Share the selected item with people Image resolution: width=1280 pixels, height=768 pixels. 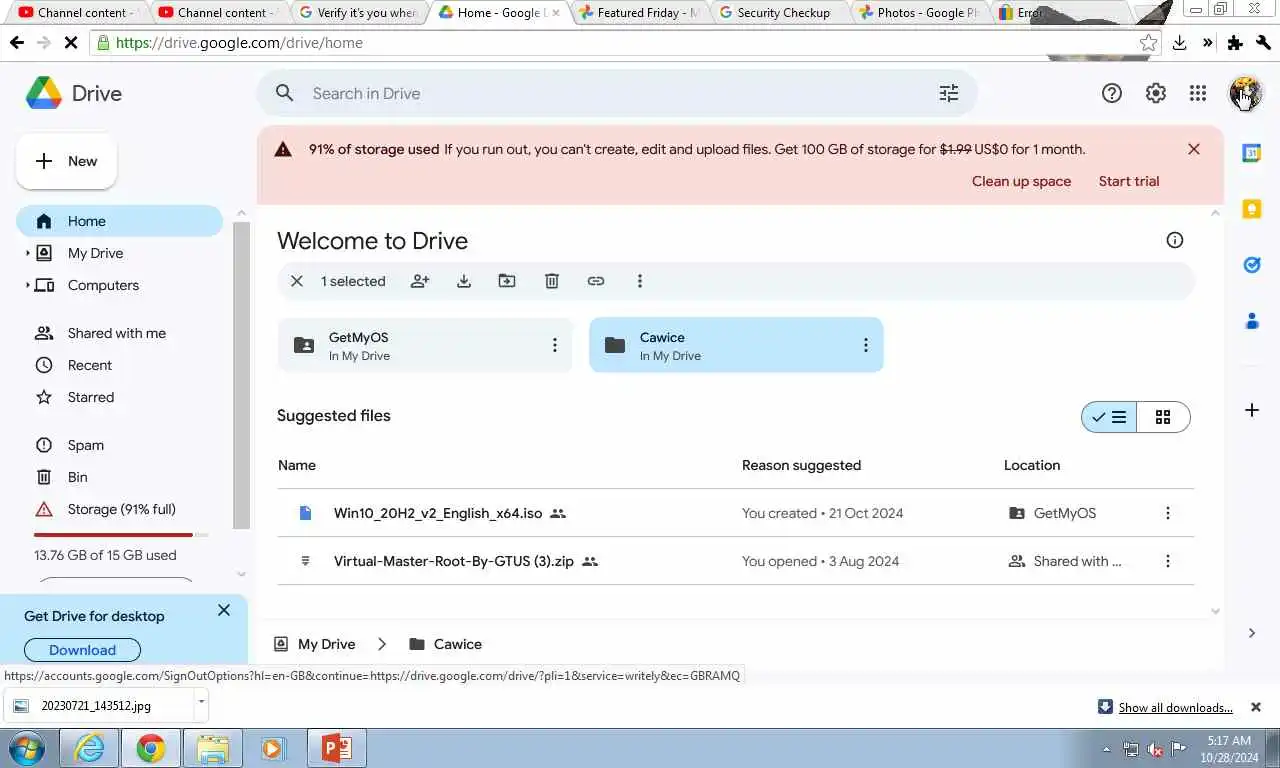pos(420,281)
